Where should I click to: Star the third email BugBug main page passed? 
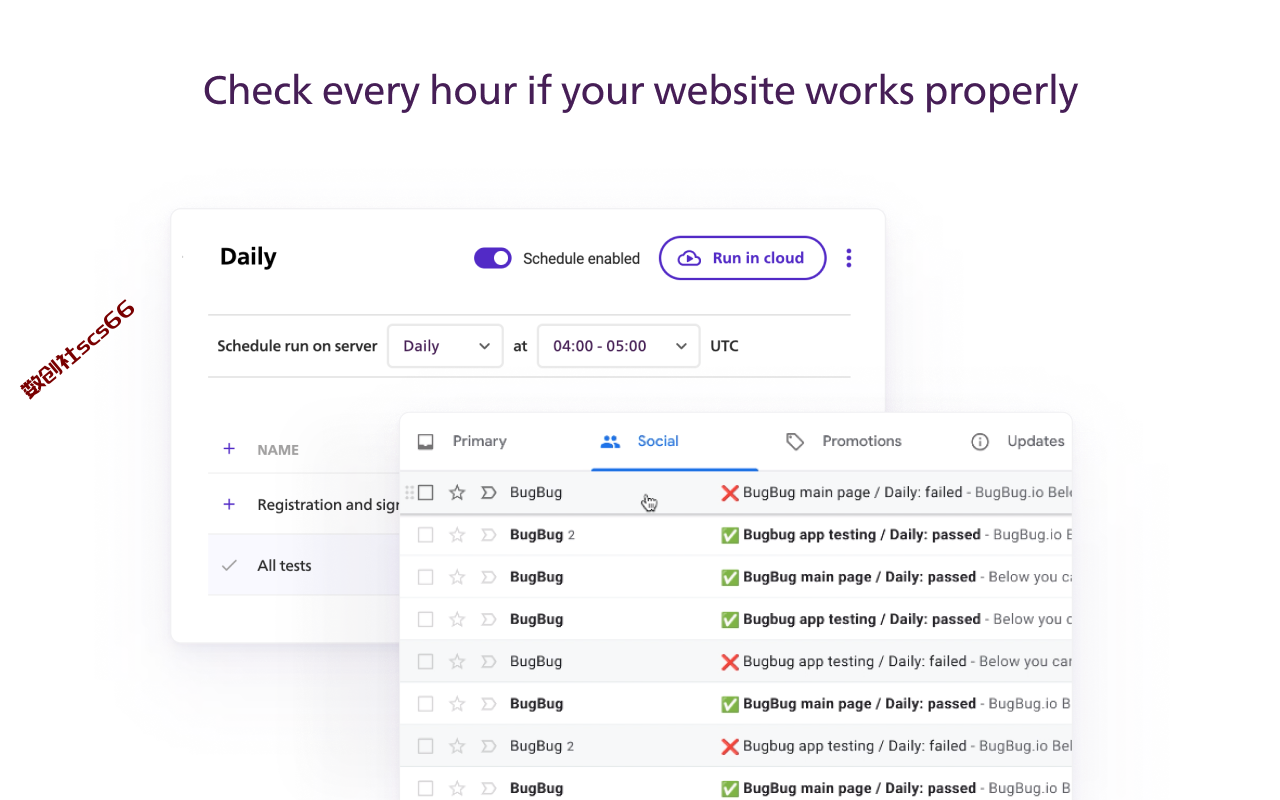pos(457,577)
